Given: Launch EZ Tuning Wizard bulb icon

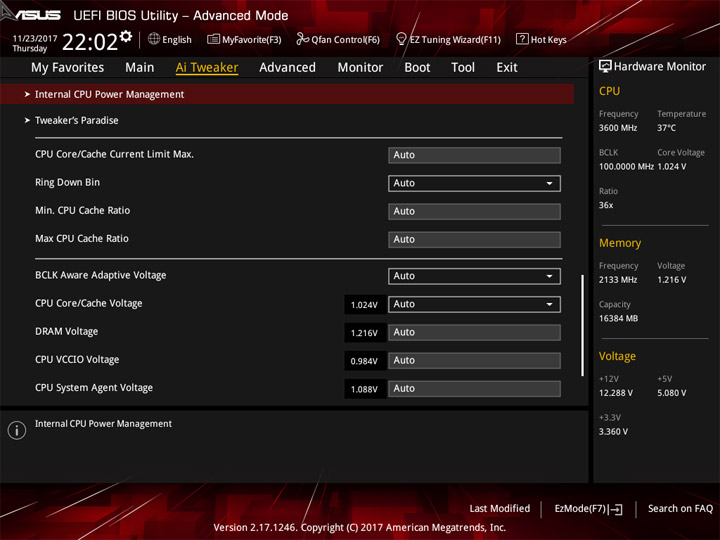Looking at the screenshot, I should point(401,39).
